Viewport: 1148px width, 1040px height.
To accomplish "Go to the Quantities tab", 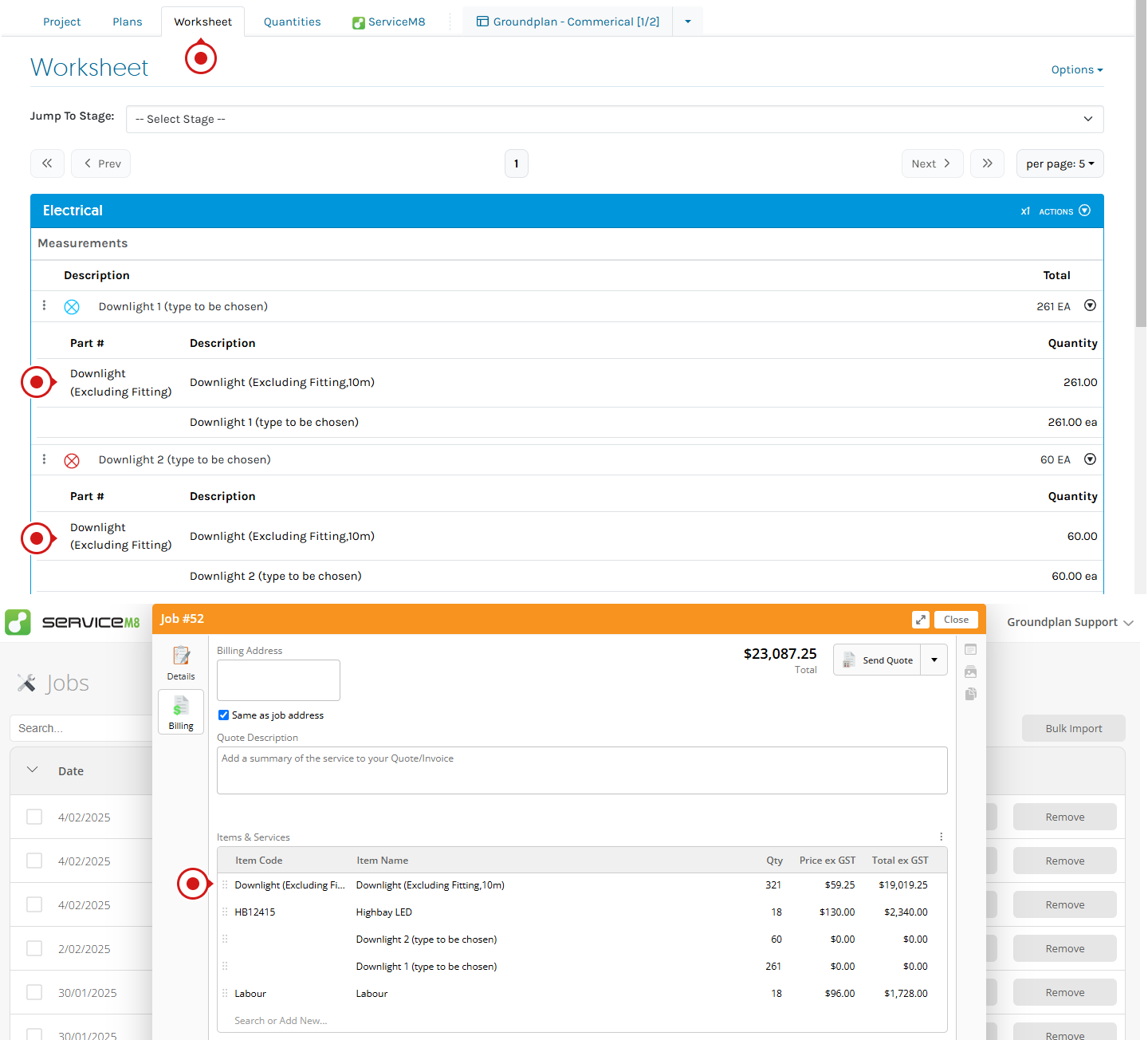I will pos(293,22).
